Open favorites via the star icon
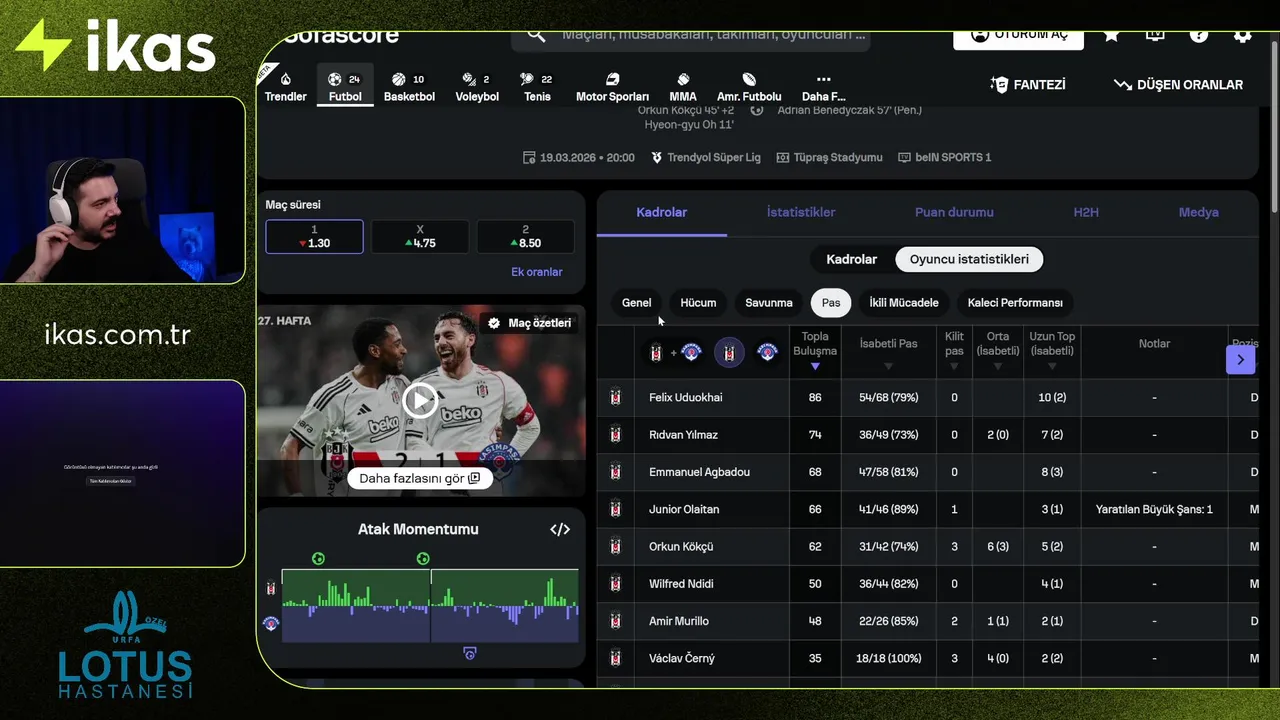Screen dimensions: 1280x720 click(x=1111, y=35)
